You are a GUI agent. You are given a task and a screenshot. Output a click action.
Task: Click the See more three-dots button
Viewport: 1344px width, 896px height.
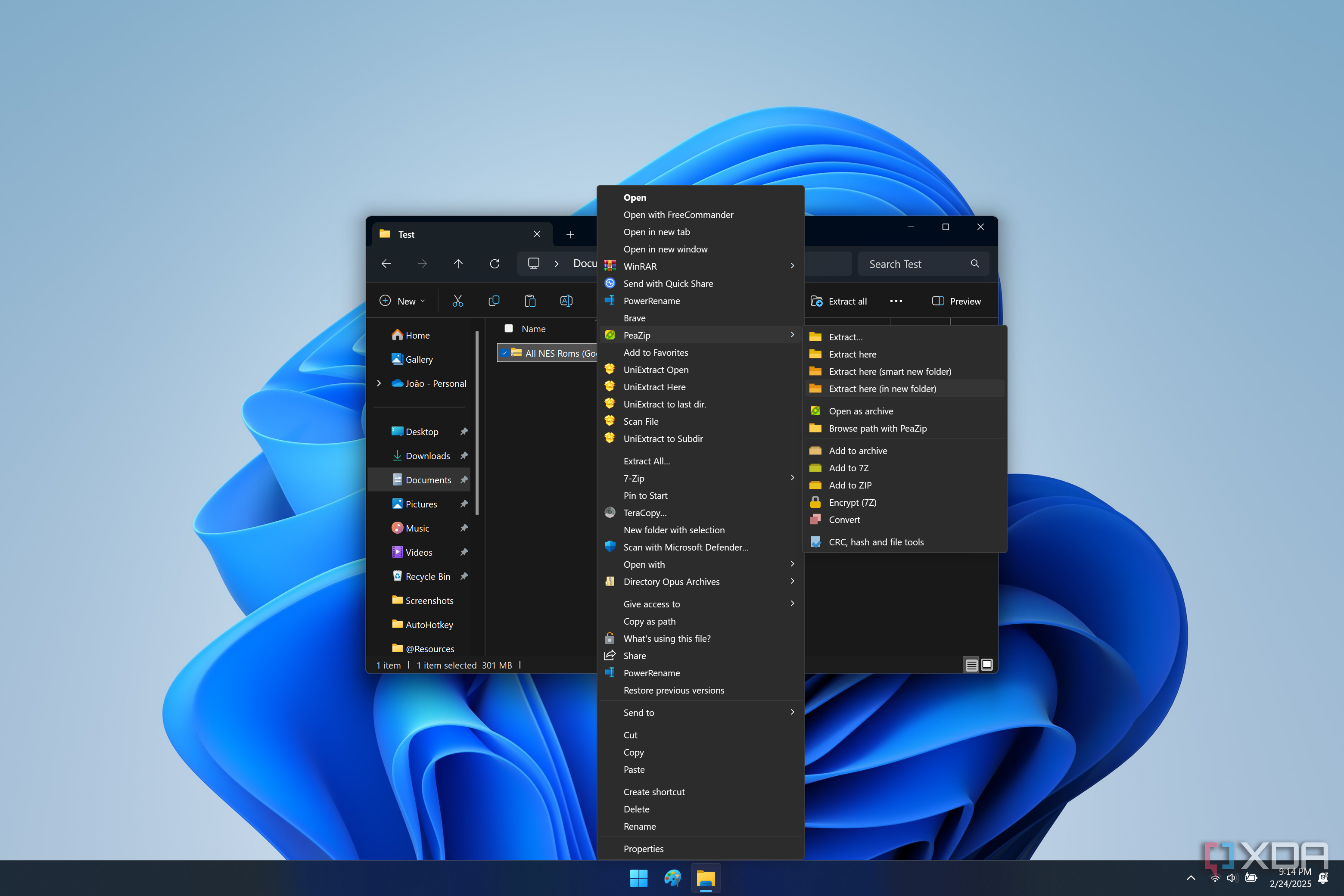[896, 301]
